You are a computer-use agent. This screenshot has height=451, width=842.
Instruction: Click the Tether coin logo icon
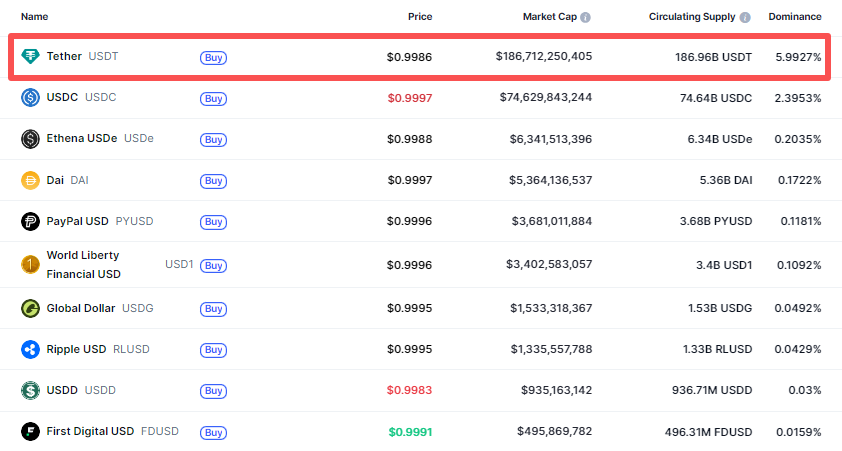coord(30,56)
